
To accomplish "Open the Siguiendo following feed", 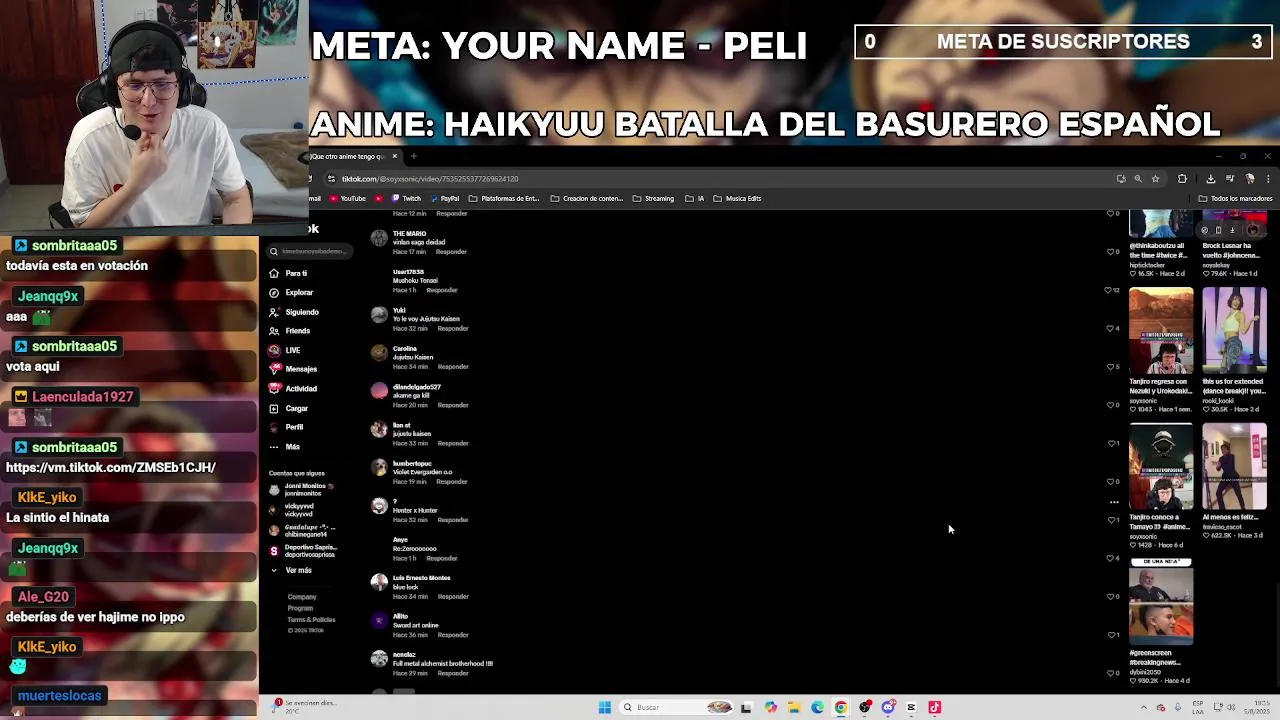I will (x=294, y=312).
